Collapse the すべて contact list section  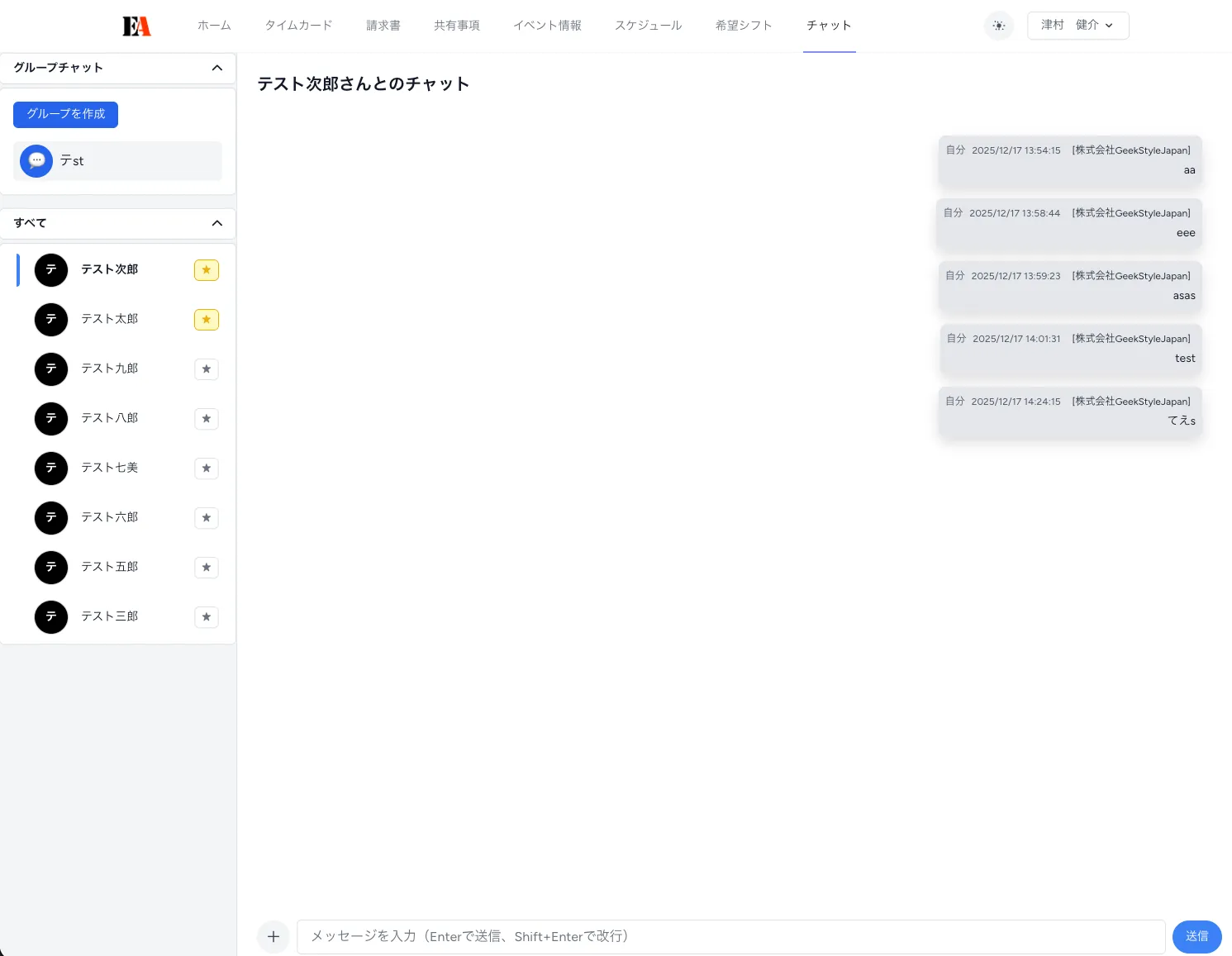tap(216, 223)
